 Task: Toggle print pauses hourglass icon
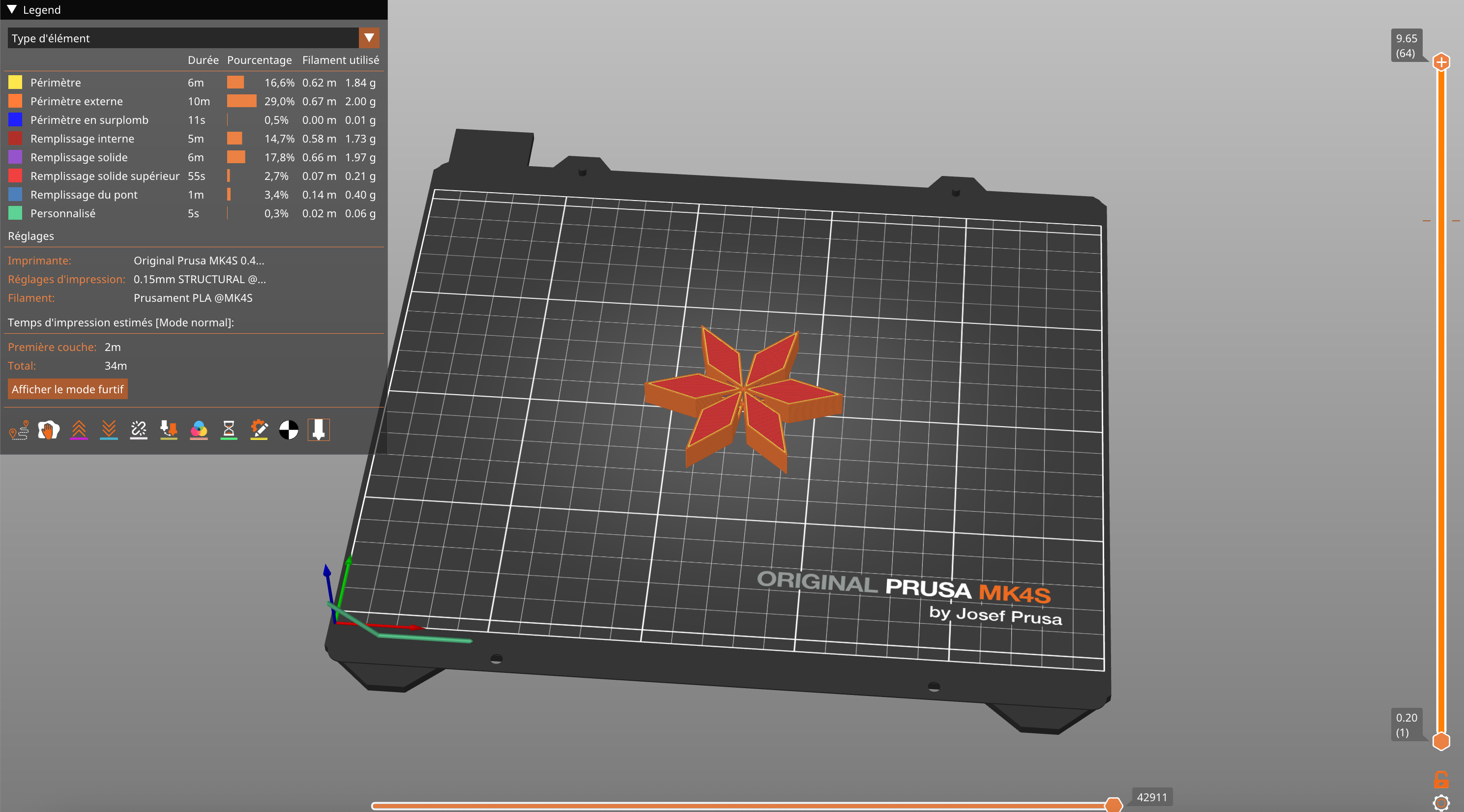(x=229, y=430)
